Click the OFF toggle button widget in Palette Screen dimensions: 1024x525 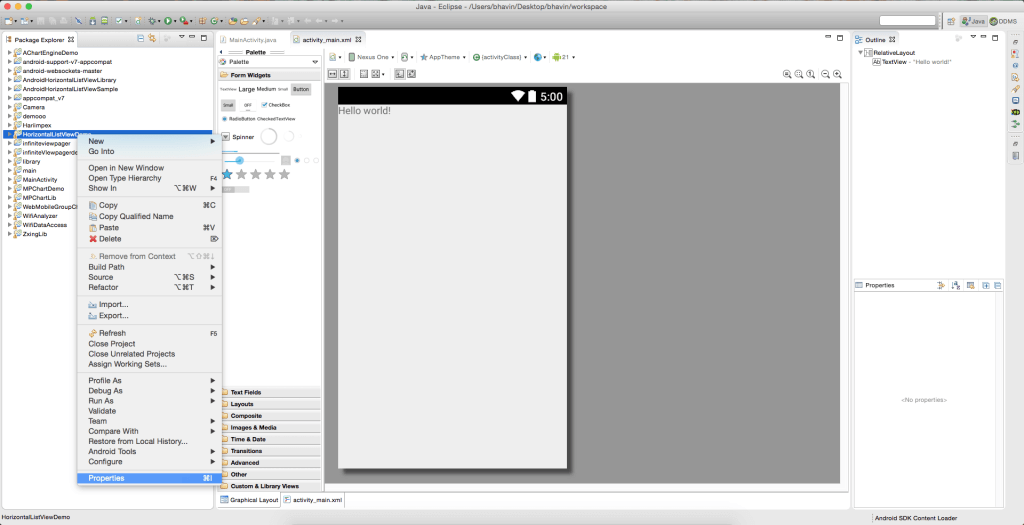click(248, 105)
